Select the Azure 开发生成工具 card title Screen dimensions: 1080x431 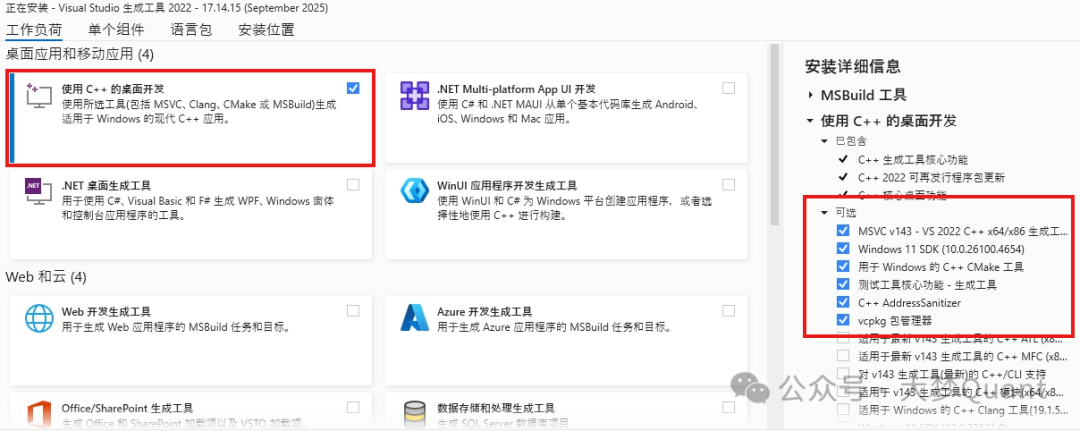click(485, 312)
